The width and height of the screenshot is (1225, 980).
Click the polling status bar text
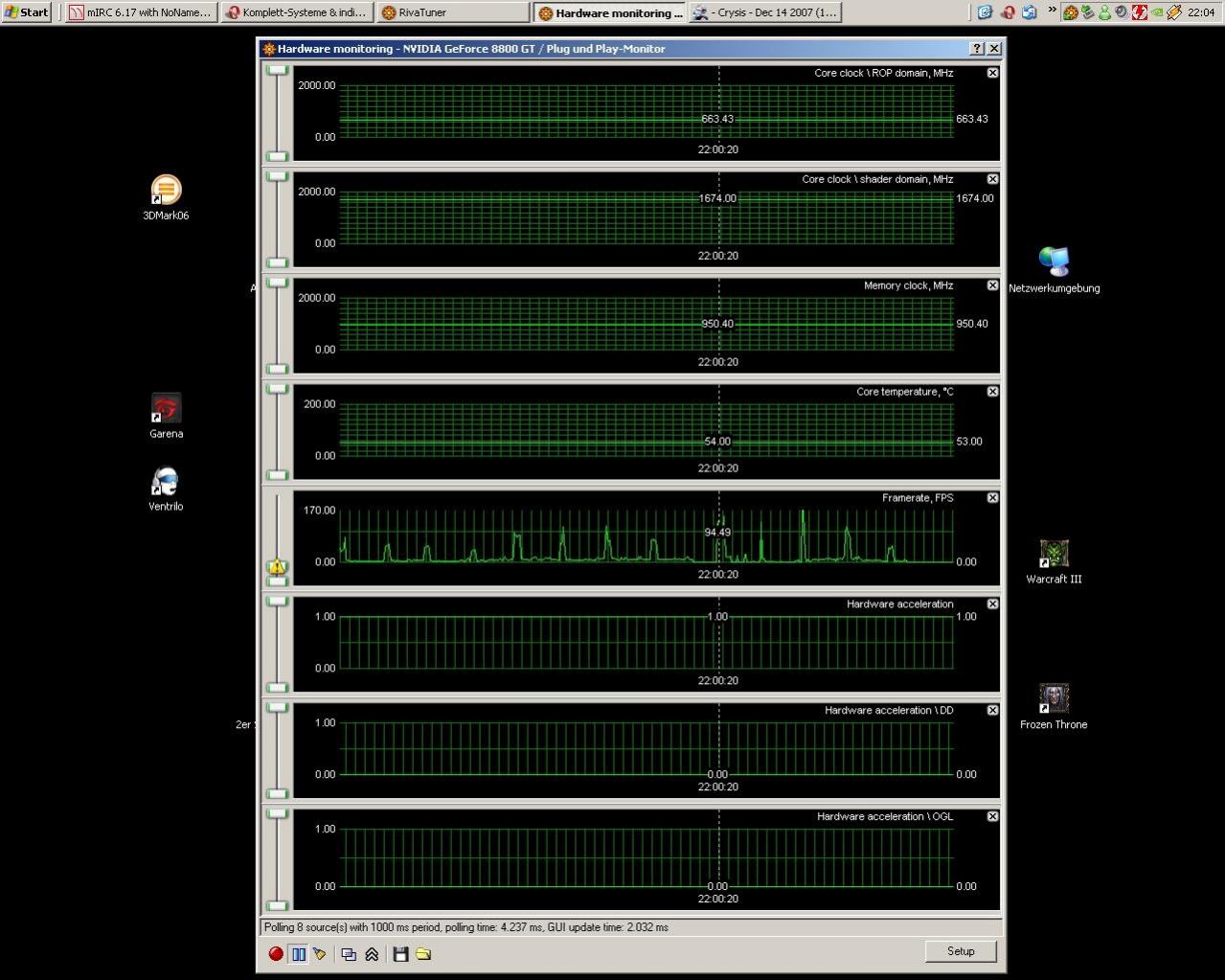(x=466, y=927)
